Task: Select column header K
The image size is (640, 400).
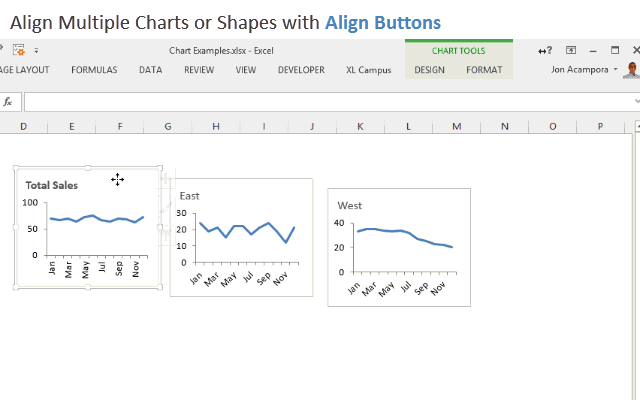Action: [x=360, y=126]
